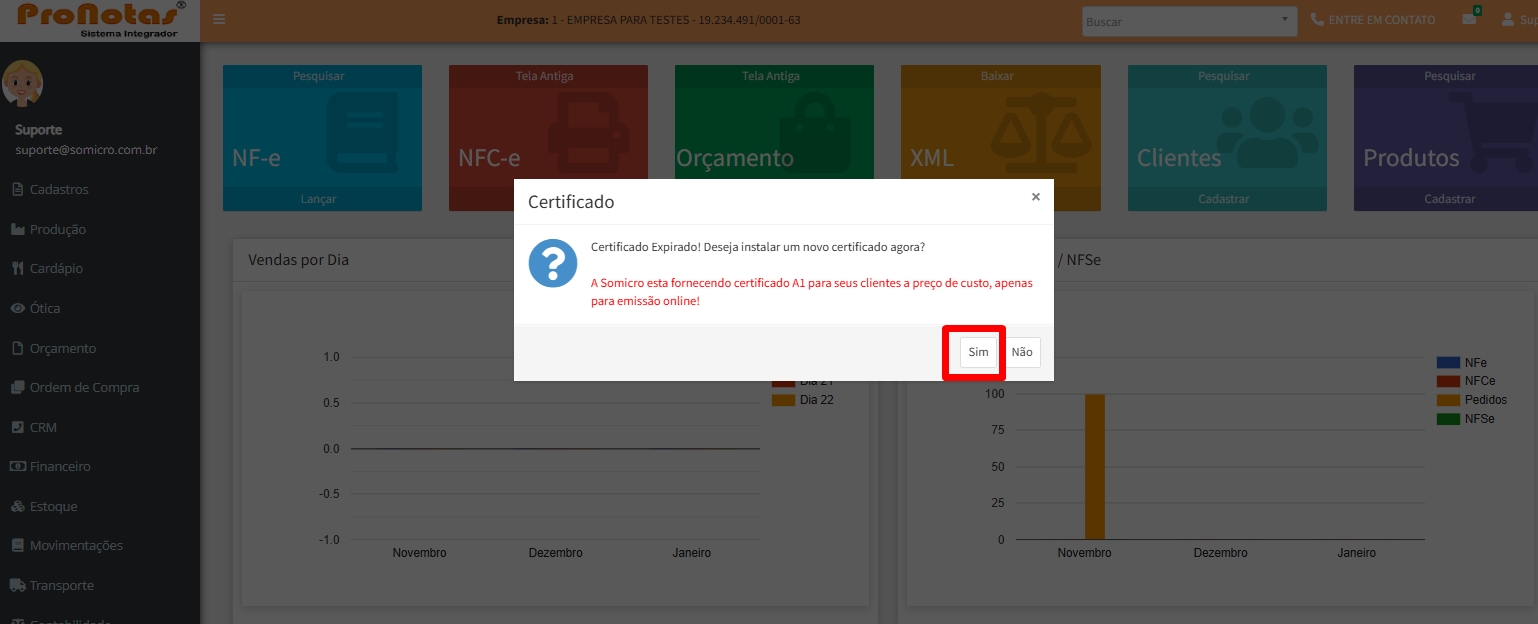Open the Buscar dropdown
The width and height of the screenshot is (1538, 624).
[1187, 19]
